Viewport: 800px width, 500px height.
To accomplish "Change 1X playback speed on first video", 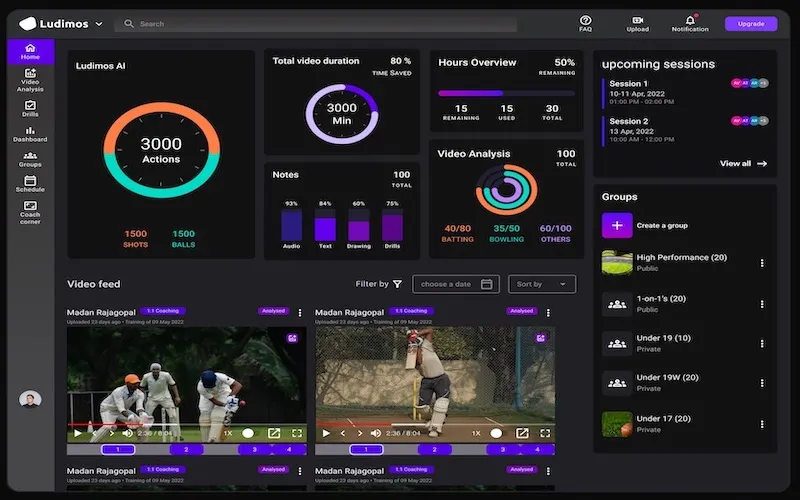I will 228,433.
